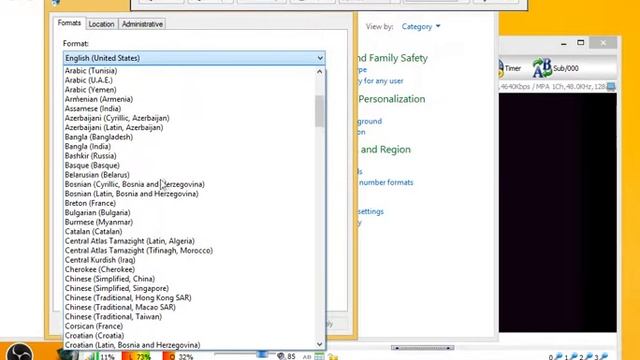Viewport: 640px width, 360px height.
Task: Open the Location tab
Action: [x=101, y=24]
